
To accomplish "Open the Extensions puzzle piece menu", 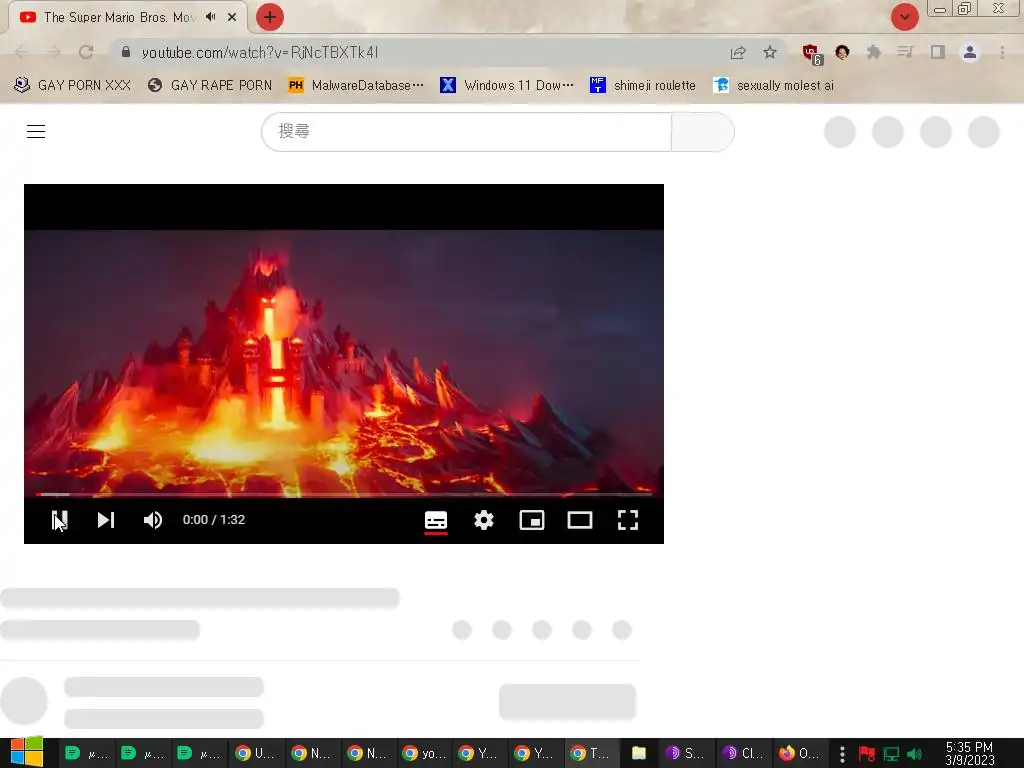I will (874, 52).
